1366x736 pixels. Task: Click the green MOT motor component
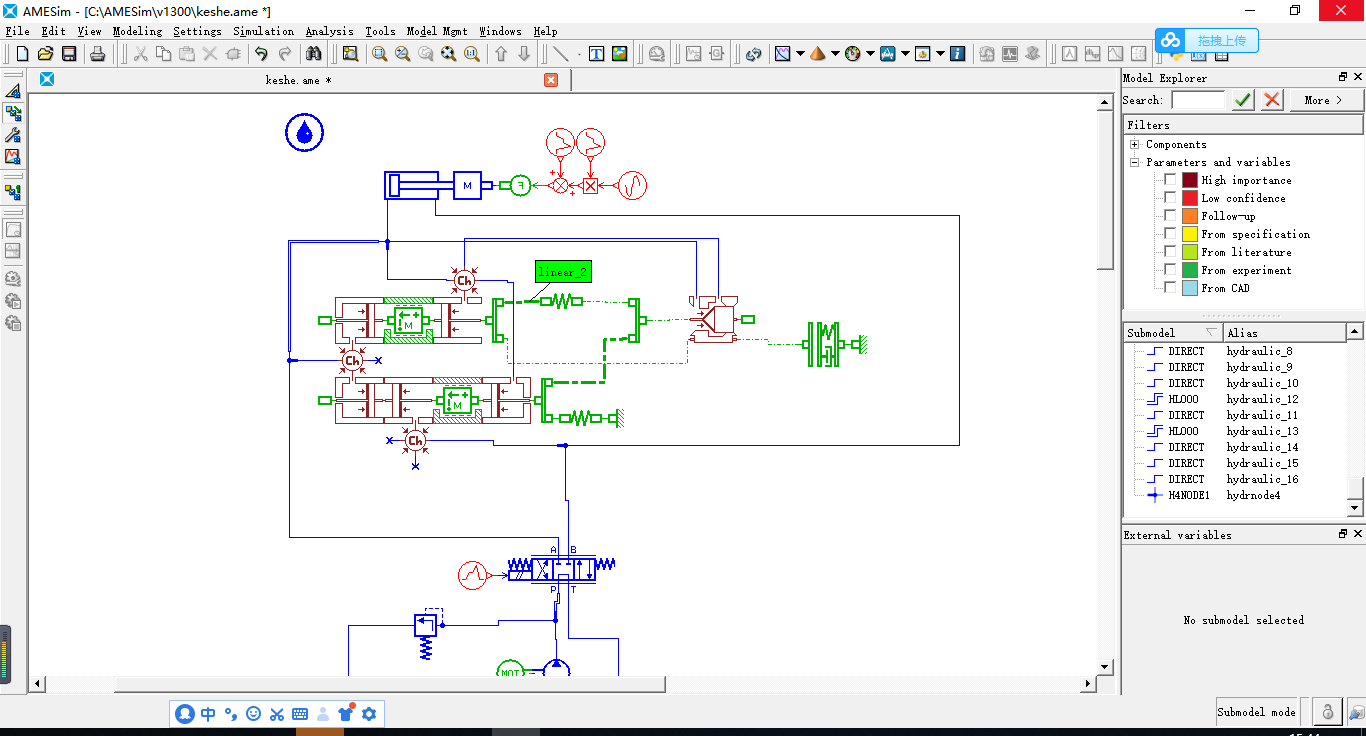510,669
